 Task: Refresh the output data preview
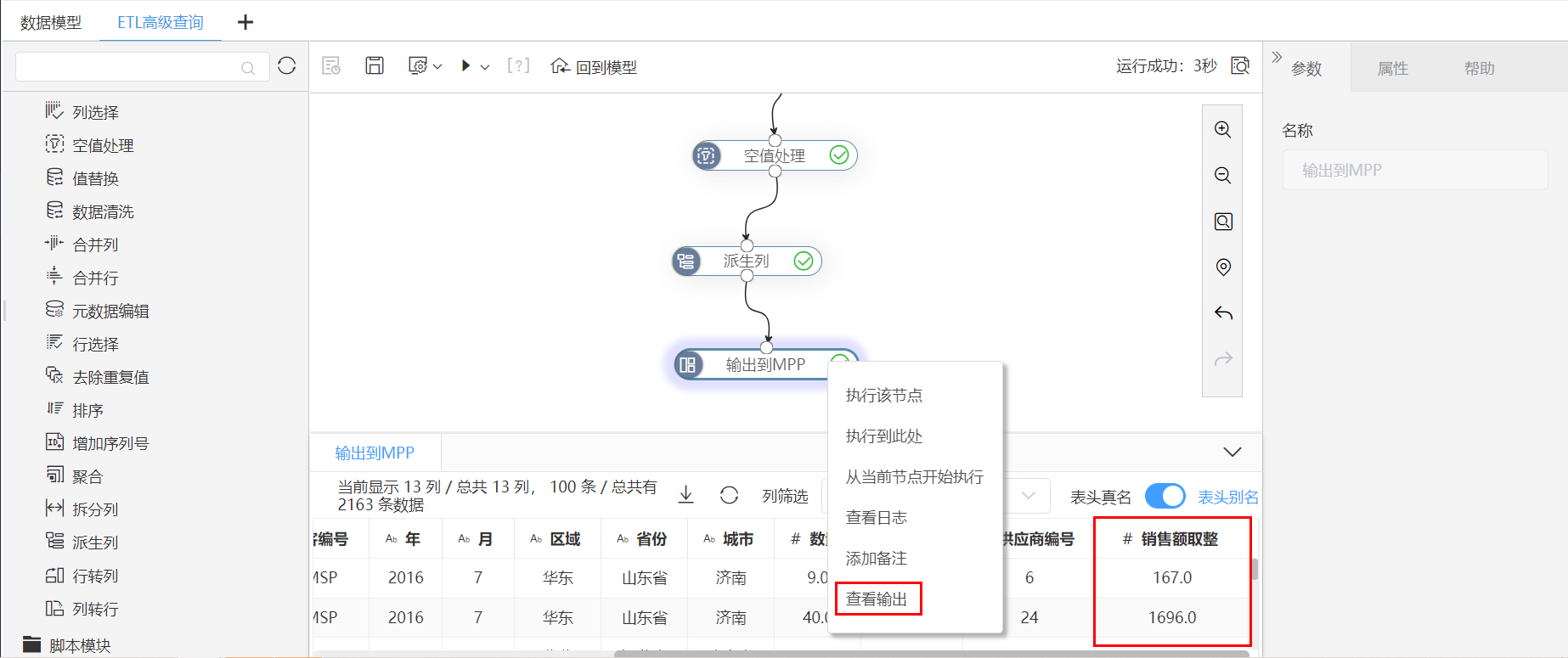click(x=729, y=495)
